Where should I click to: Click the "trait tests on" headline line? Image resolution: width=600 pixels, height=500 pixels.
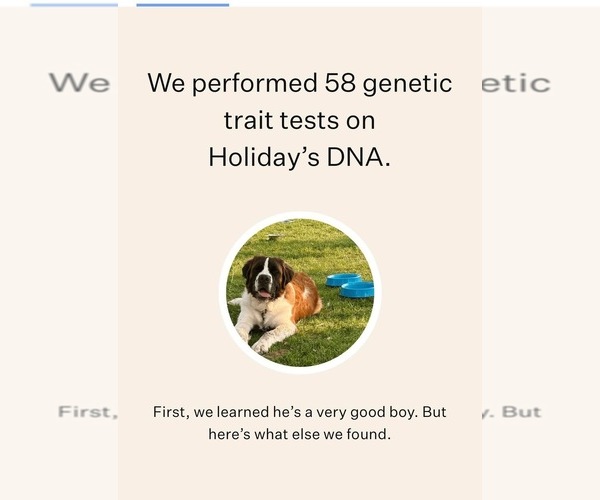(300, 120)
